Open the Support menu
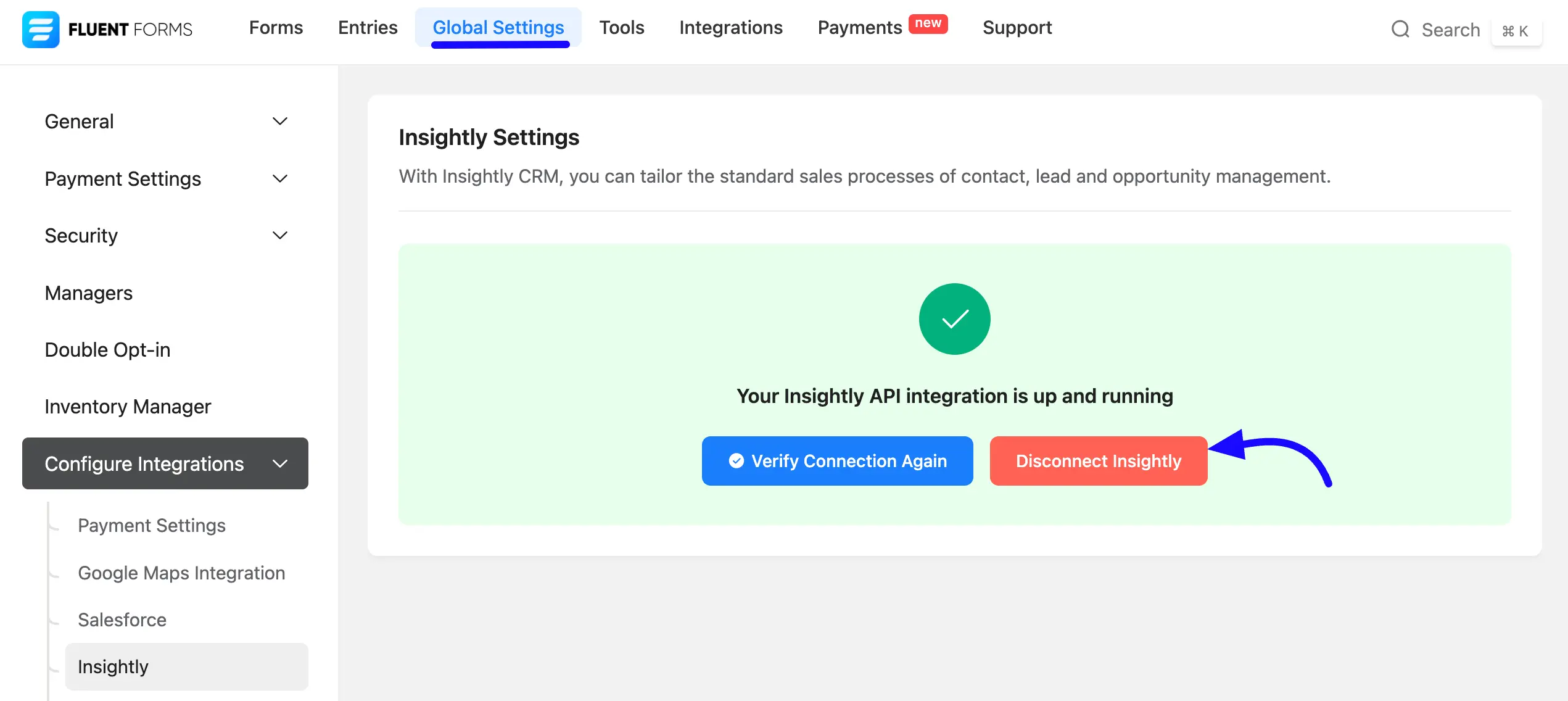The image size is (1568, 701). click(1017, 28)
